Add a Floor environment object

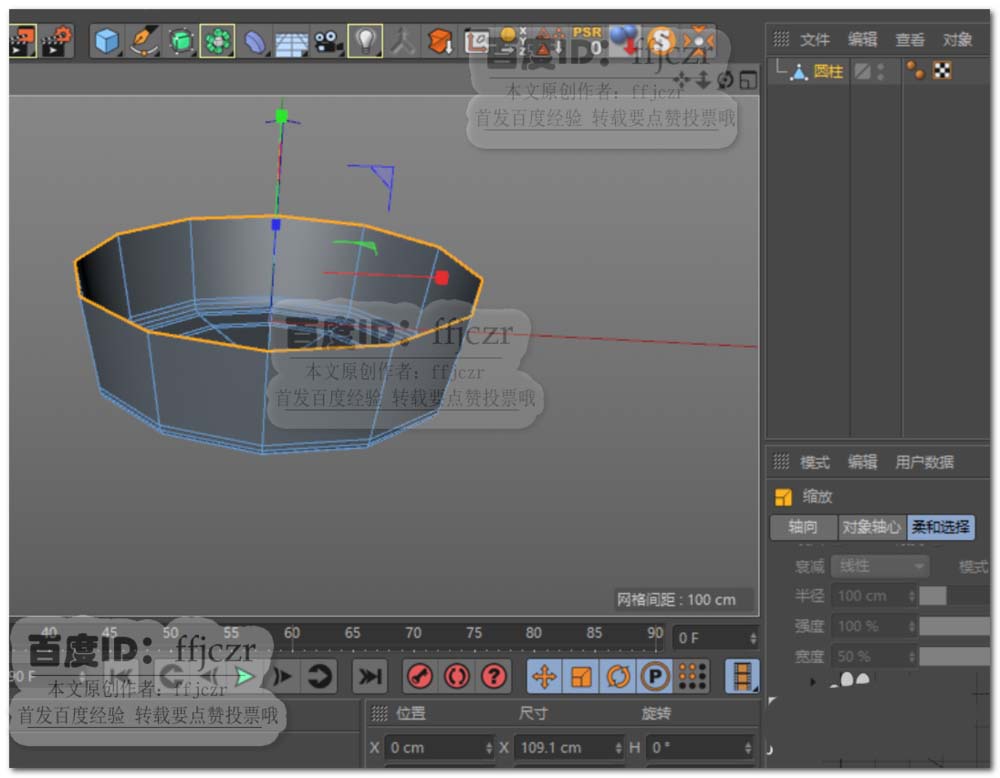[x=291, y=43]
